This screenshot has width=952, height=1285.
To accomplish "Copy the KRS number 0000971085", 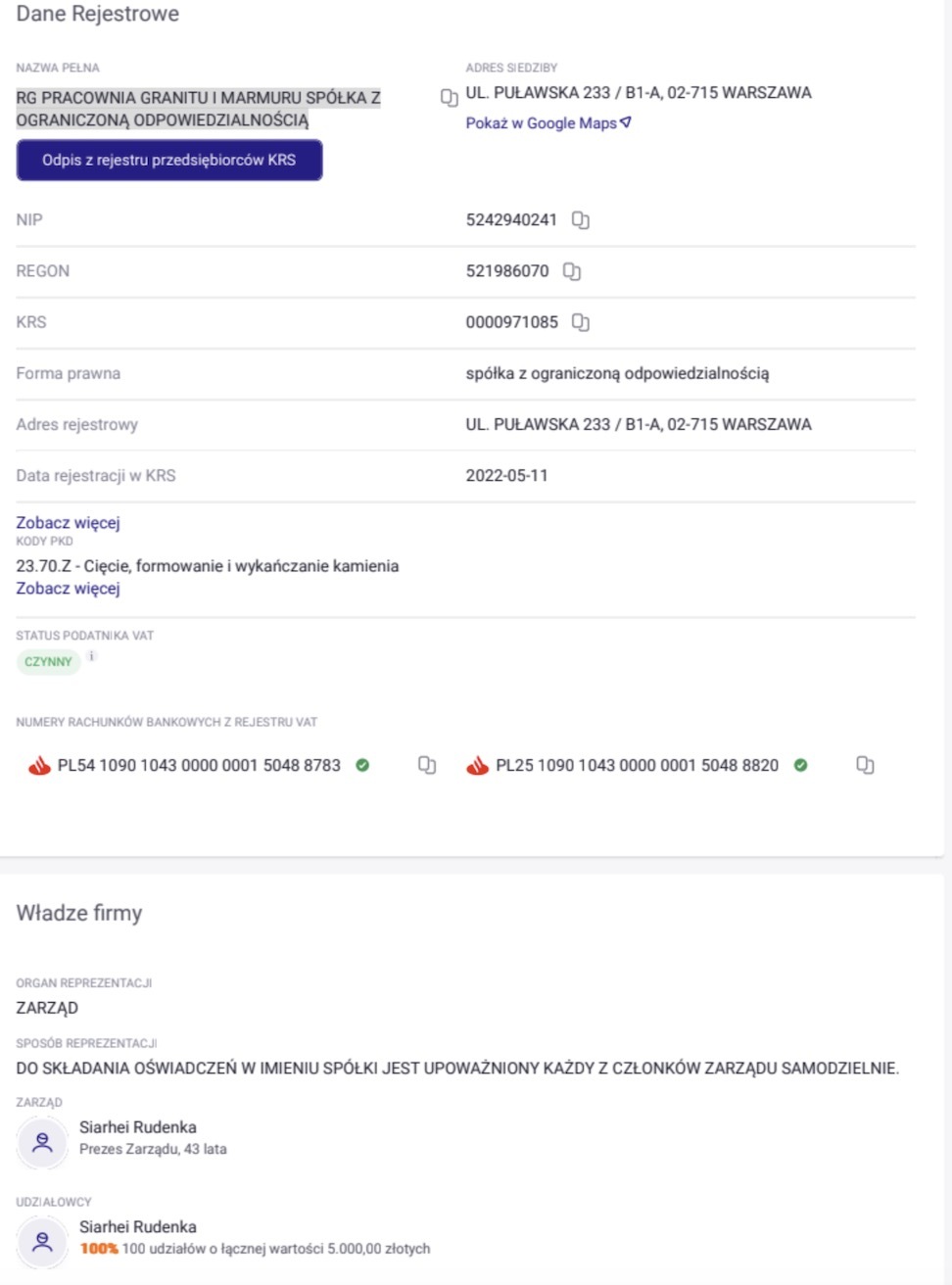I will click(581, 322).
